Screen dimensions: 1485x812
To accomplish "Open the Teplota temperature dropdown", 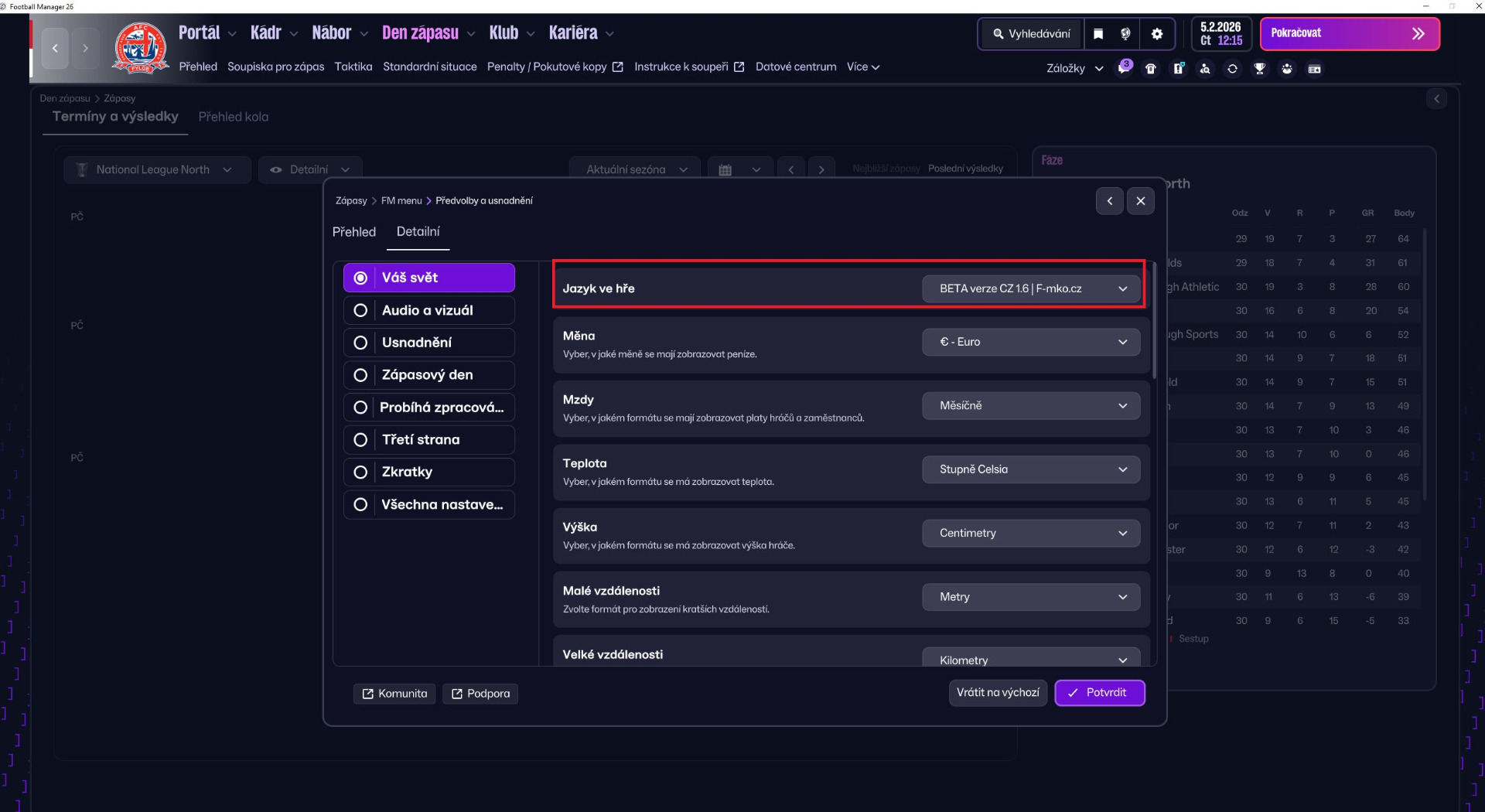I will (x=1030, y=469).
